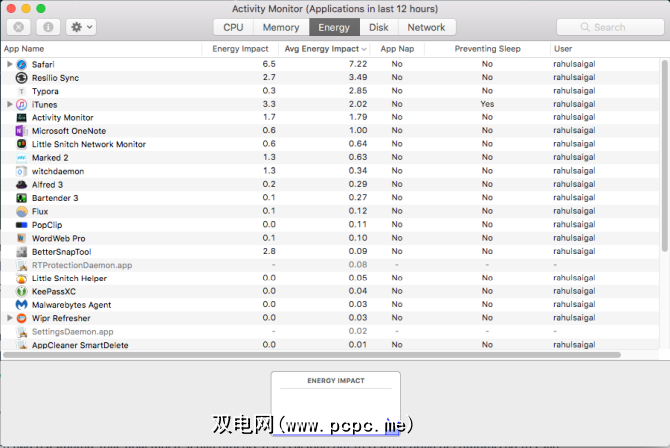
Task: Click the quit process X button
Action: coord(18,27)
